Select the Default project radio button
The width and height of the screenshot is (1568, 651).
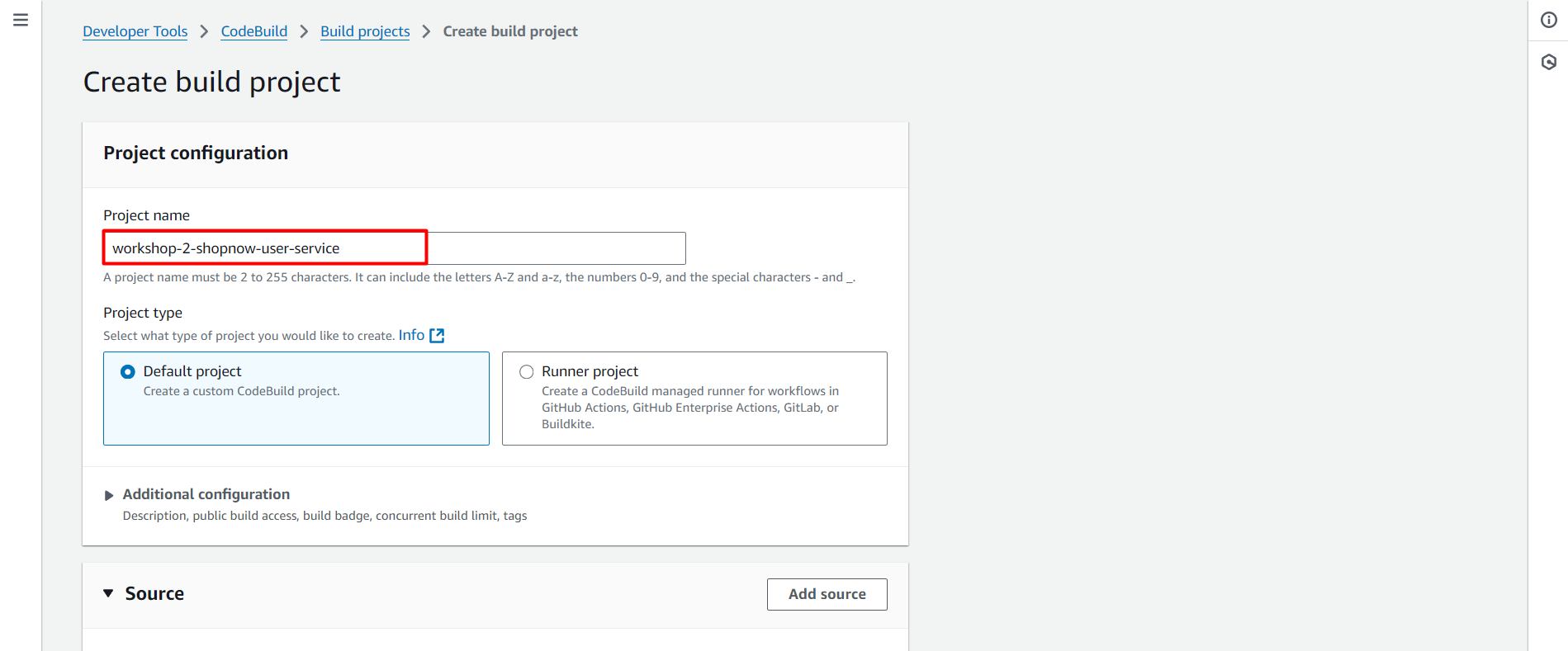(128, 371)
